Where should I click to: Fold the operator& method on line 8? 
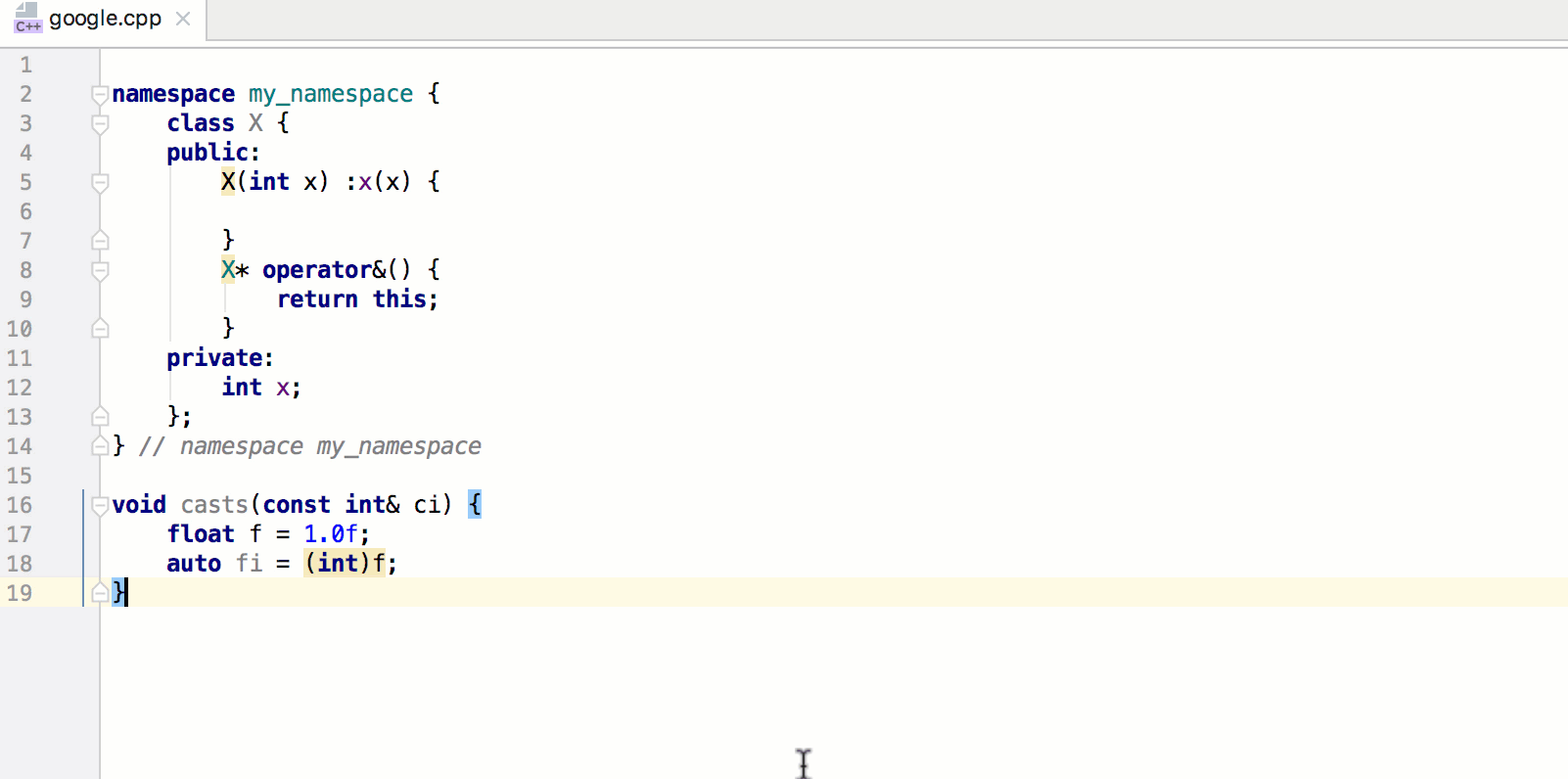100,270
